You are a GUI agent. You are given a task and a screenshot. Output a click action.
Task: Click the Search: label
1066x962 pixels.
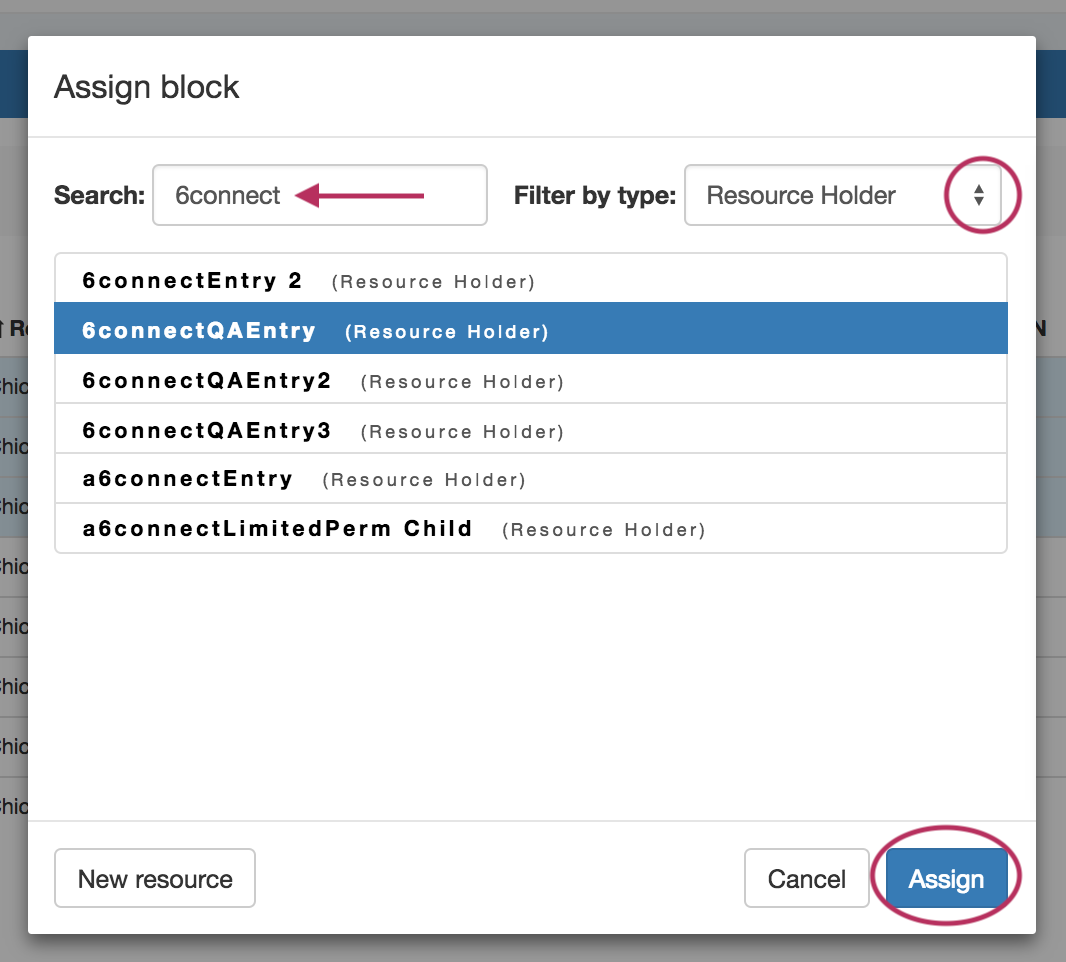[x=99, y=195]
